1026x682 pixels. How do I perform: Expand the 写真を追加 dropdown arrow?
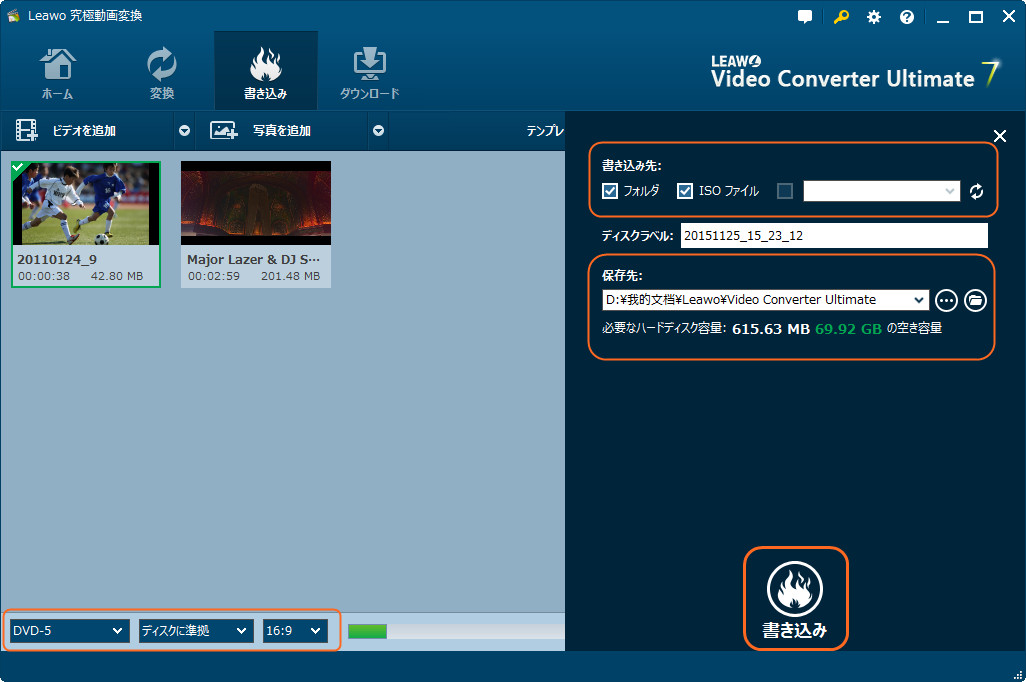pyautogui.click(x=378, y=131)
